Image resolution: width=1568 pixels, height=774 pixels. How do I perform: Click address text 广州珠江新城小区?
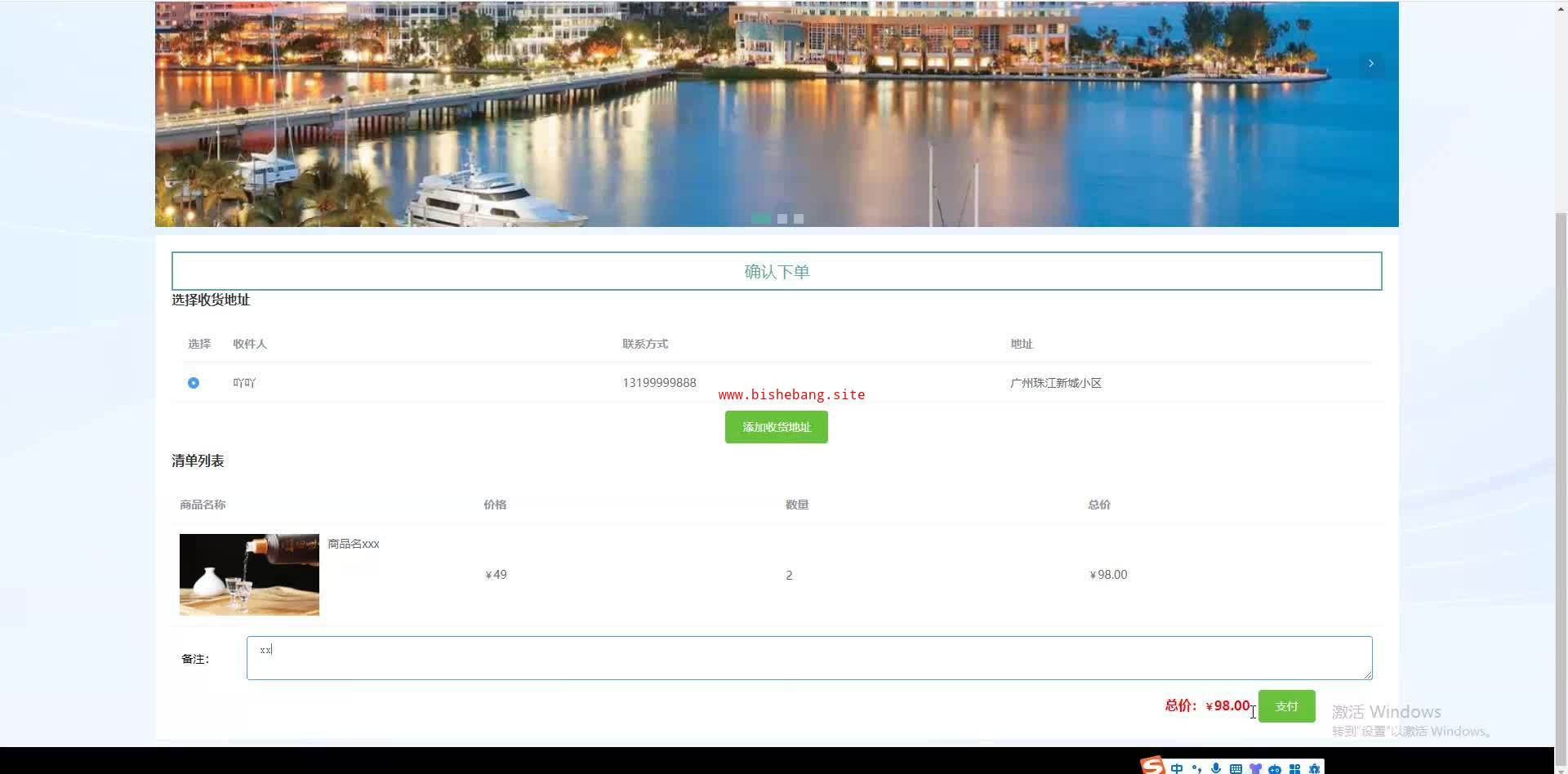coord(1056,383)
